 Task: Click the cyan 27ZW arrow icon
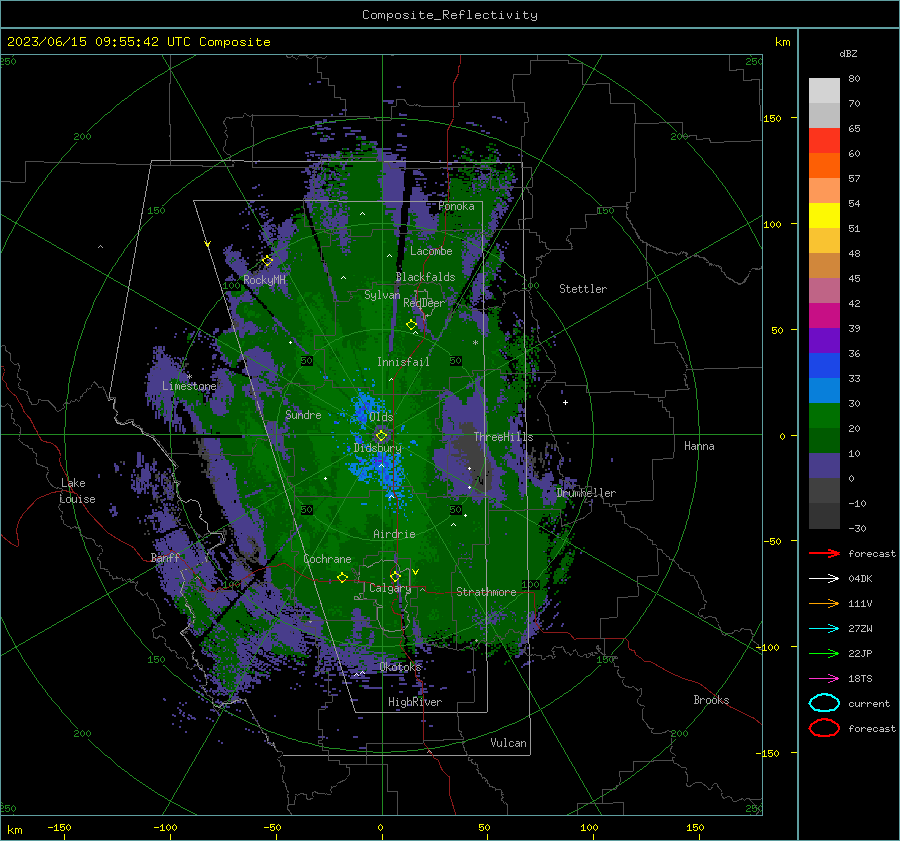(824, 629)
